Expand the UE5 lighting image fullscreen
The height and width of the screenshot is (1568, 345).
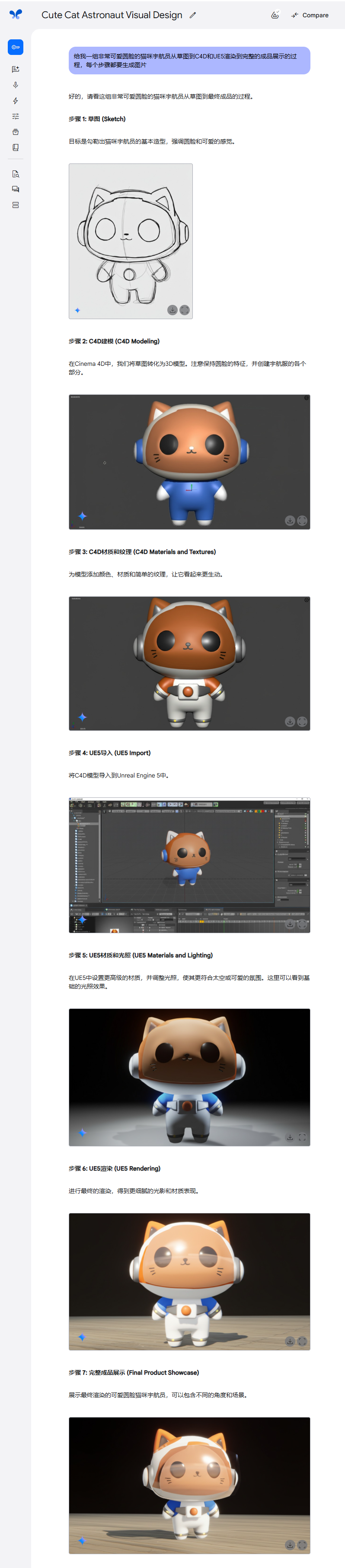302,1137
